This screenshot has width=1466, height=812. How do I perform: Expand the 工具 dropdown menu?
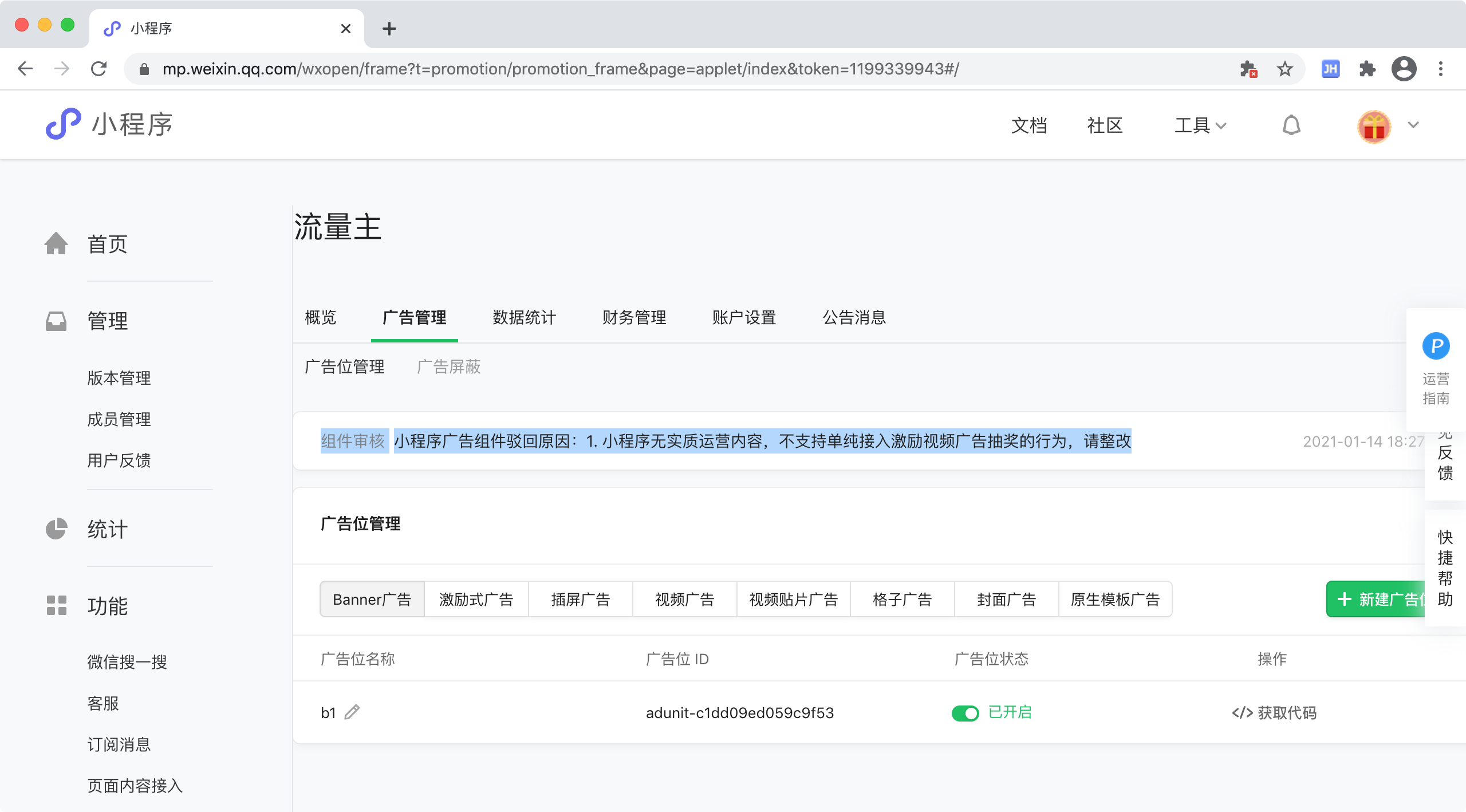click(x=1200, y=125)
